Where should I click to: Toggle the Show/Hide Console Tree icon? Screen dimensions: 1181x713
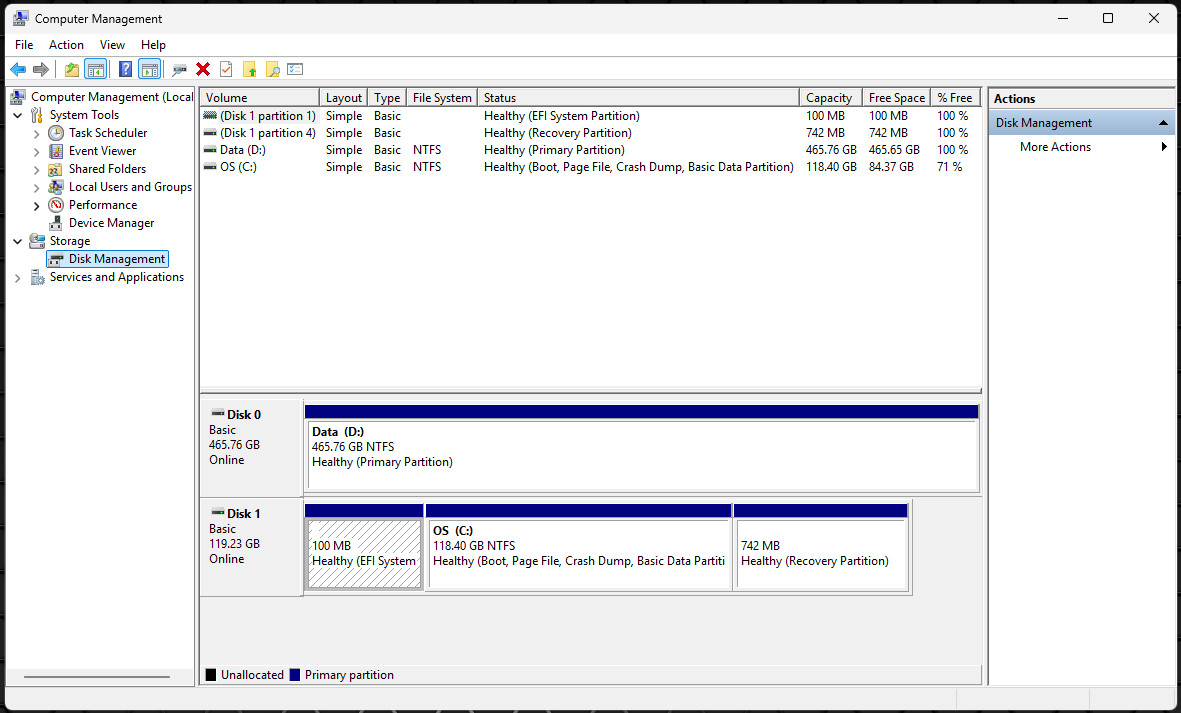click(96, 69)
